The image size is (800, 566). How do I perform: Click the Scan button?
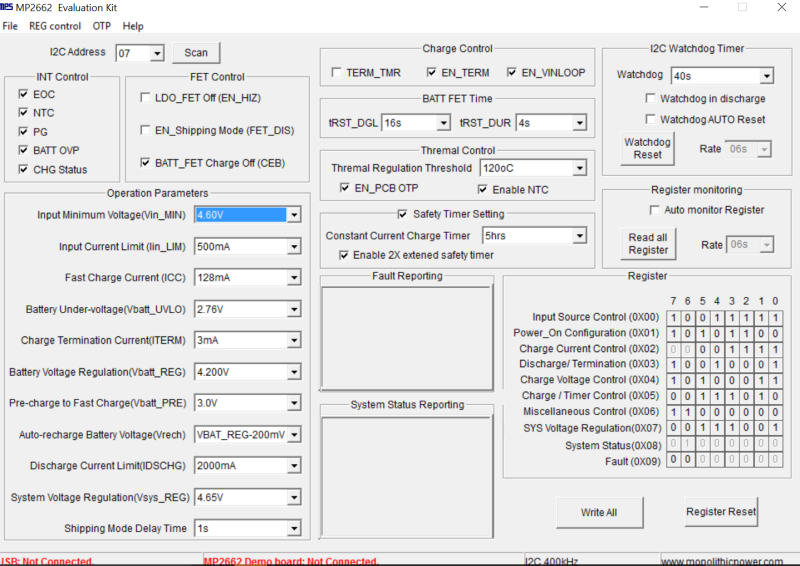coord(196,53)
